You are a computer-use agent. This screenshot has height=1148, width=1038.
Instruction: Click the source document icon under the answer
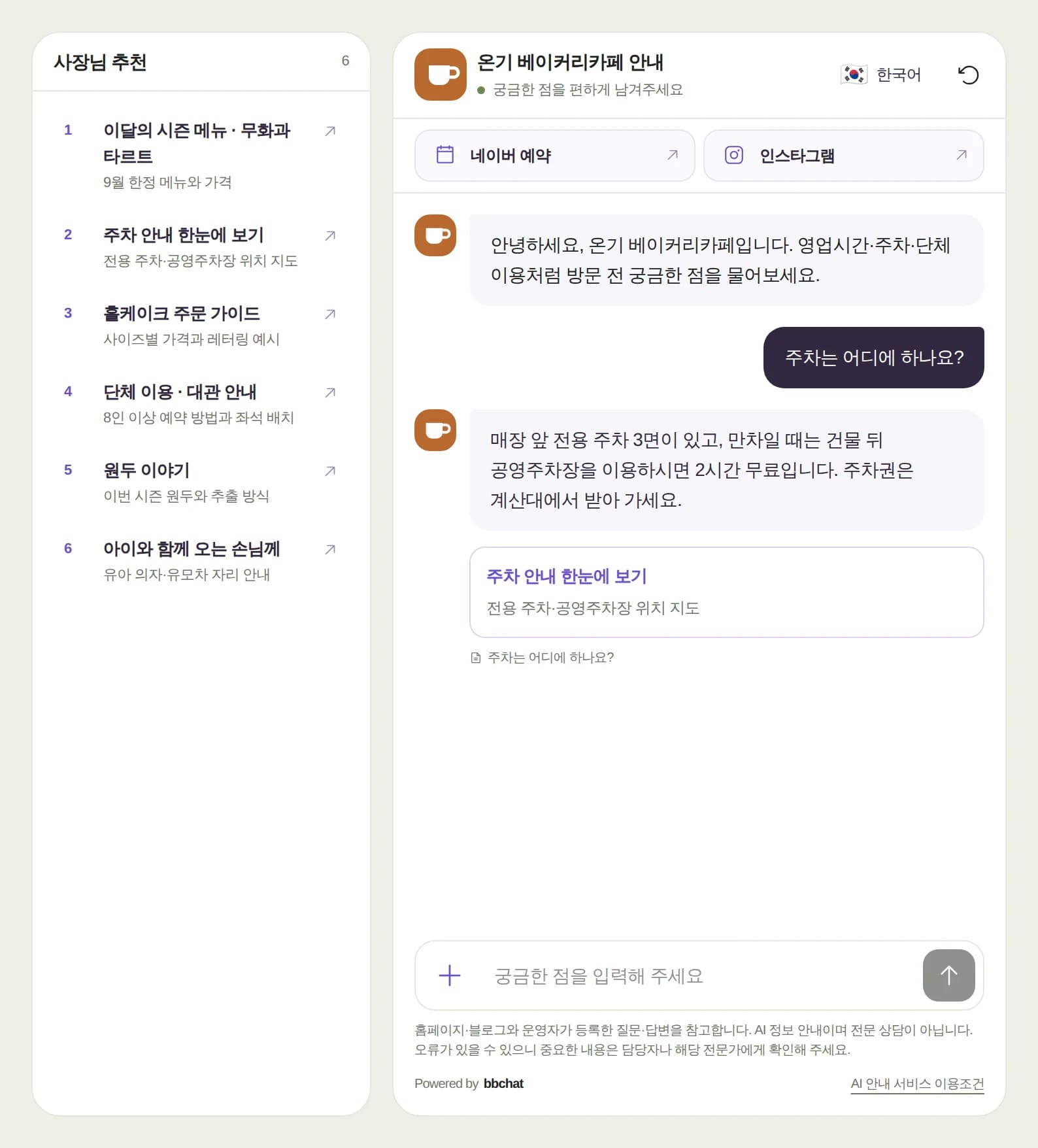click(x=476, y=658)
